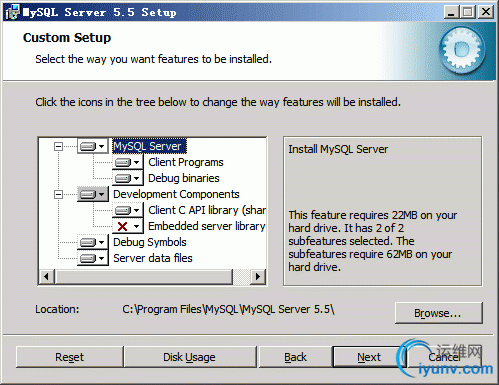This screenshot has width=499, height=385.
Task: Collapse the MySQL Server tree node
Action: coord(58,146)
